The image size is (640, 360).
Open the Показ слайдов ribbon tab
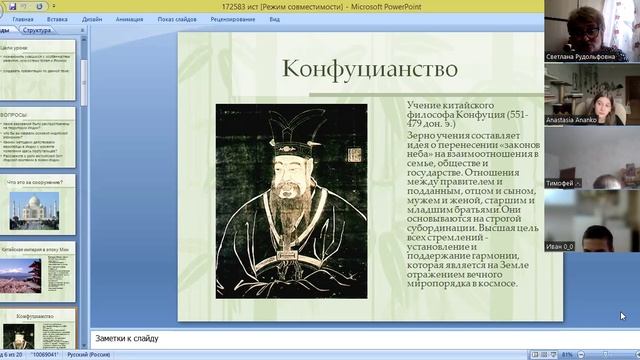(177, 19)
